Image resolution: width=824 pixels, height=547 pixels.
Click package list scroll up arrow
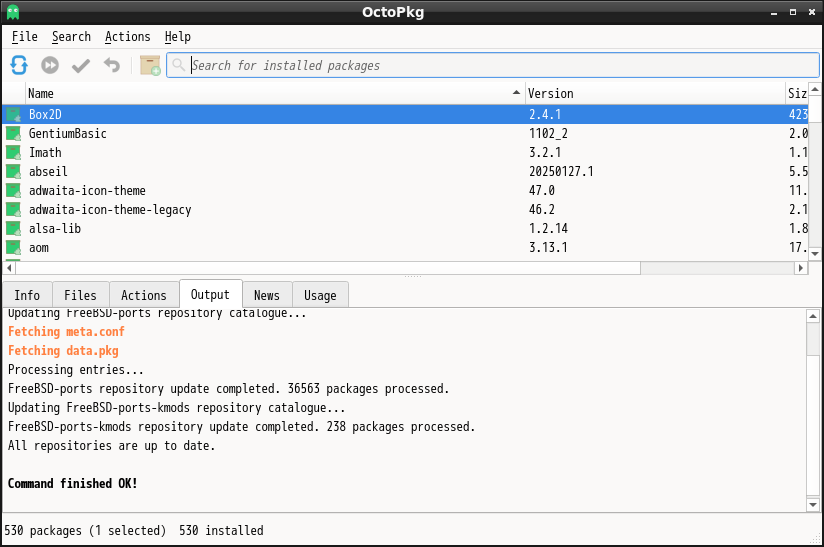pos(815,90)
